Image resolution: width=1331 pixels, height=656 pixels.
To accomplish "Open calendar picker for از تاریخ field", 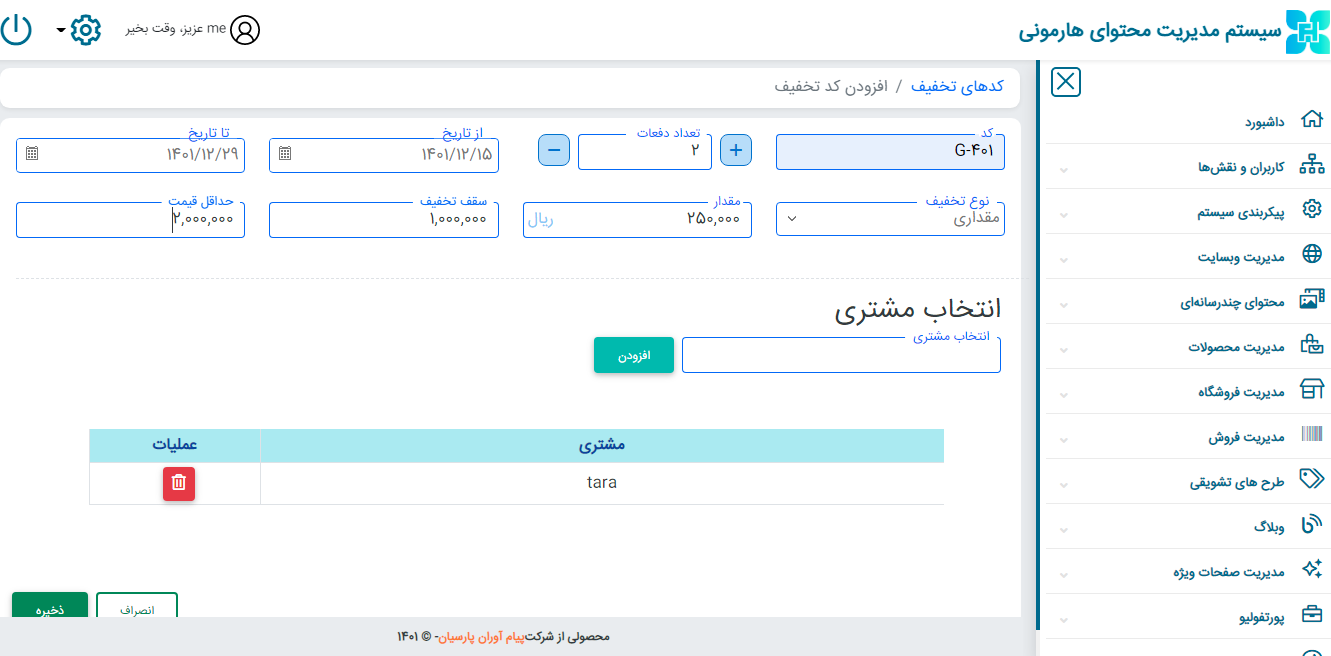I will (x=285, y=154).
